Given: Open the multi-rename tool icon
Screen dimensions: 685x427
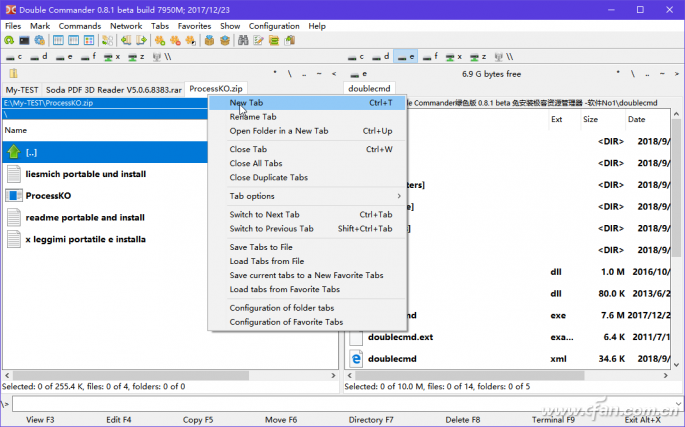Looking at the screenshot, I should coord(259,41).
